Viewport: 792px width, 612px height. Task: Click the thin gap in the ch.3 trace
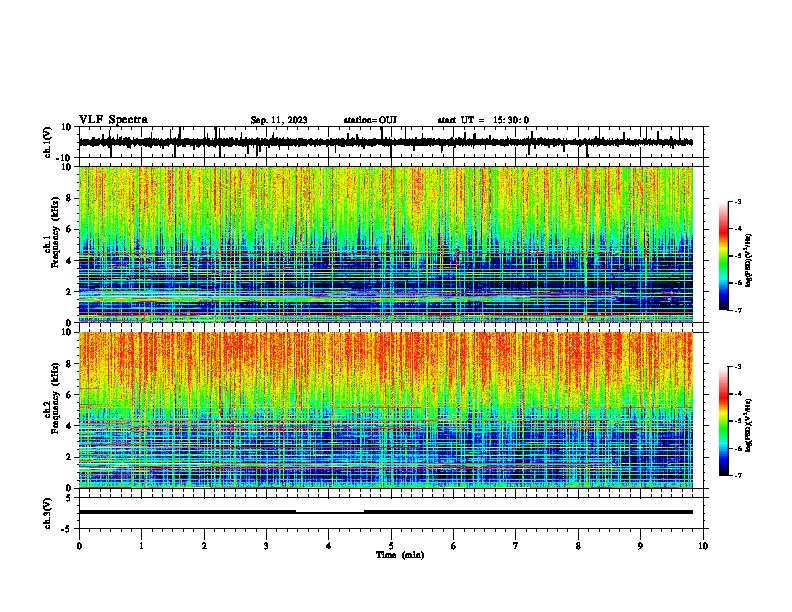coord(330,512)
